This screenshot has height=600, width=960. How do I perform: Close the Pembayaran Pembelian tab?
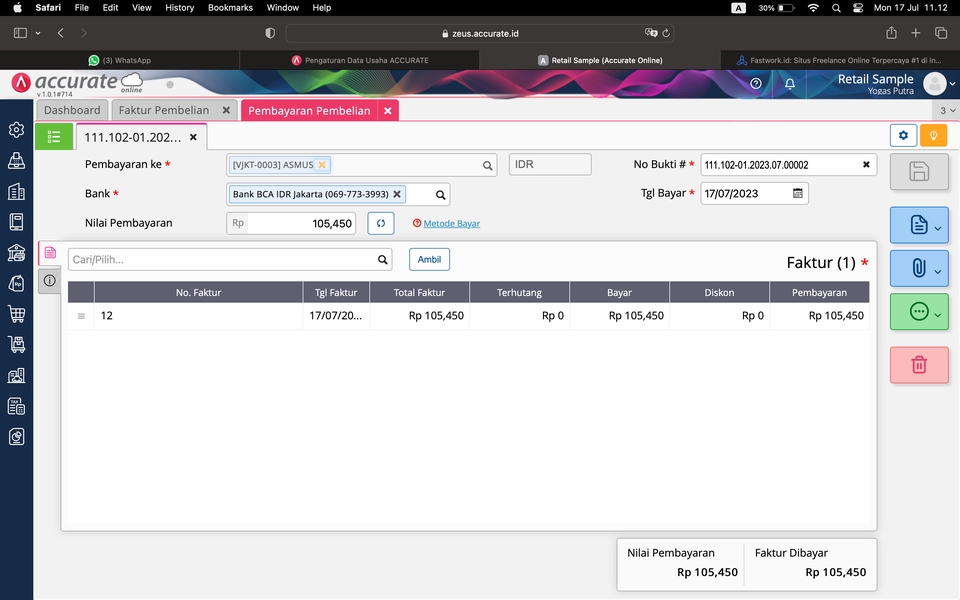(388, 111)
